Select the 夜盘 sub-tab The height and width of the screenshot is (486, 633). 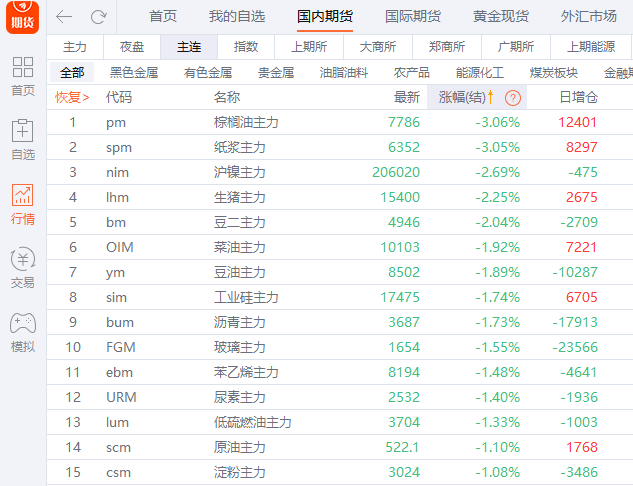tap(132, 47)
